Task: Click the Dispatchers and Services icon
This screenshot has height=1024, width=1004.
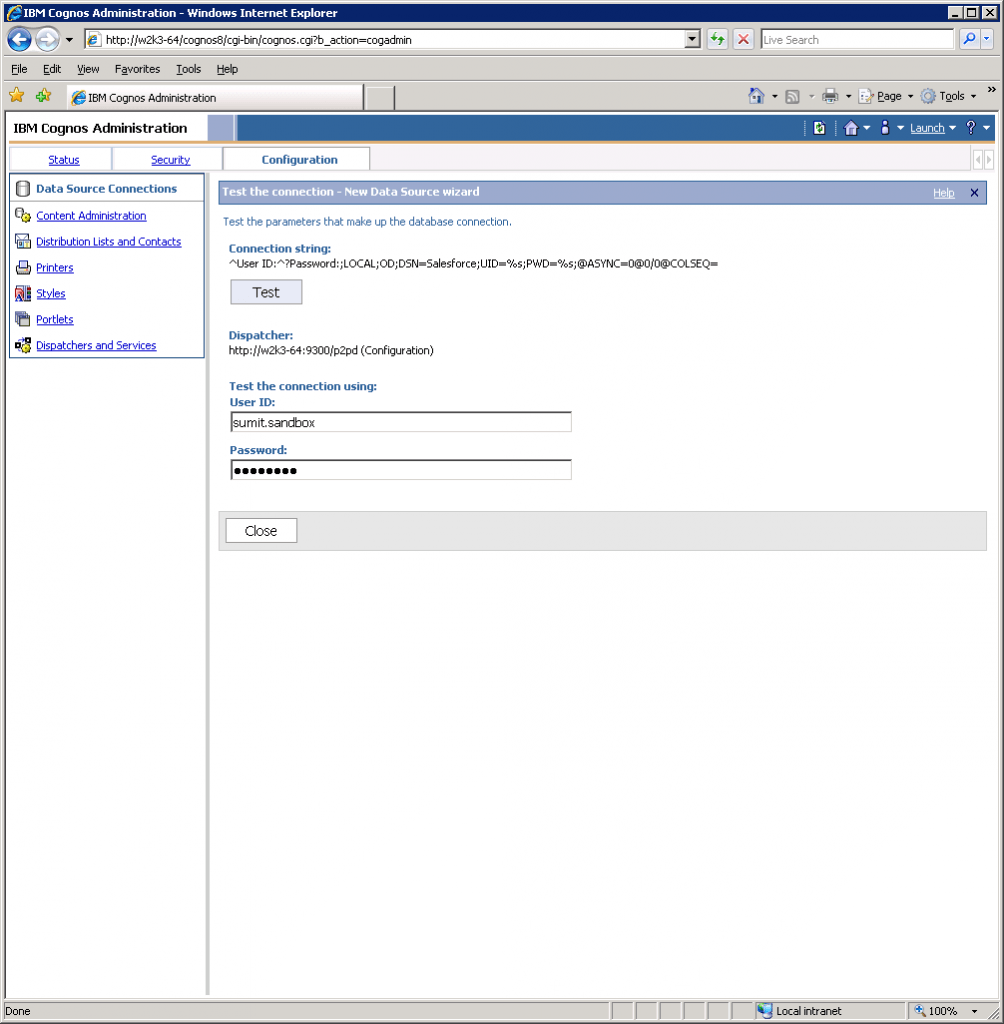Action: pos(23,345)
